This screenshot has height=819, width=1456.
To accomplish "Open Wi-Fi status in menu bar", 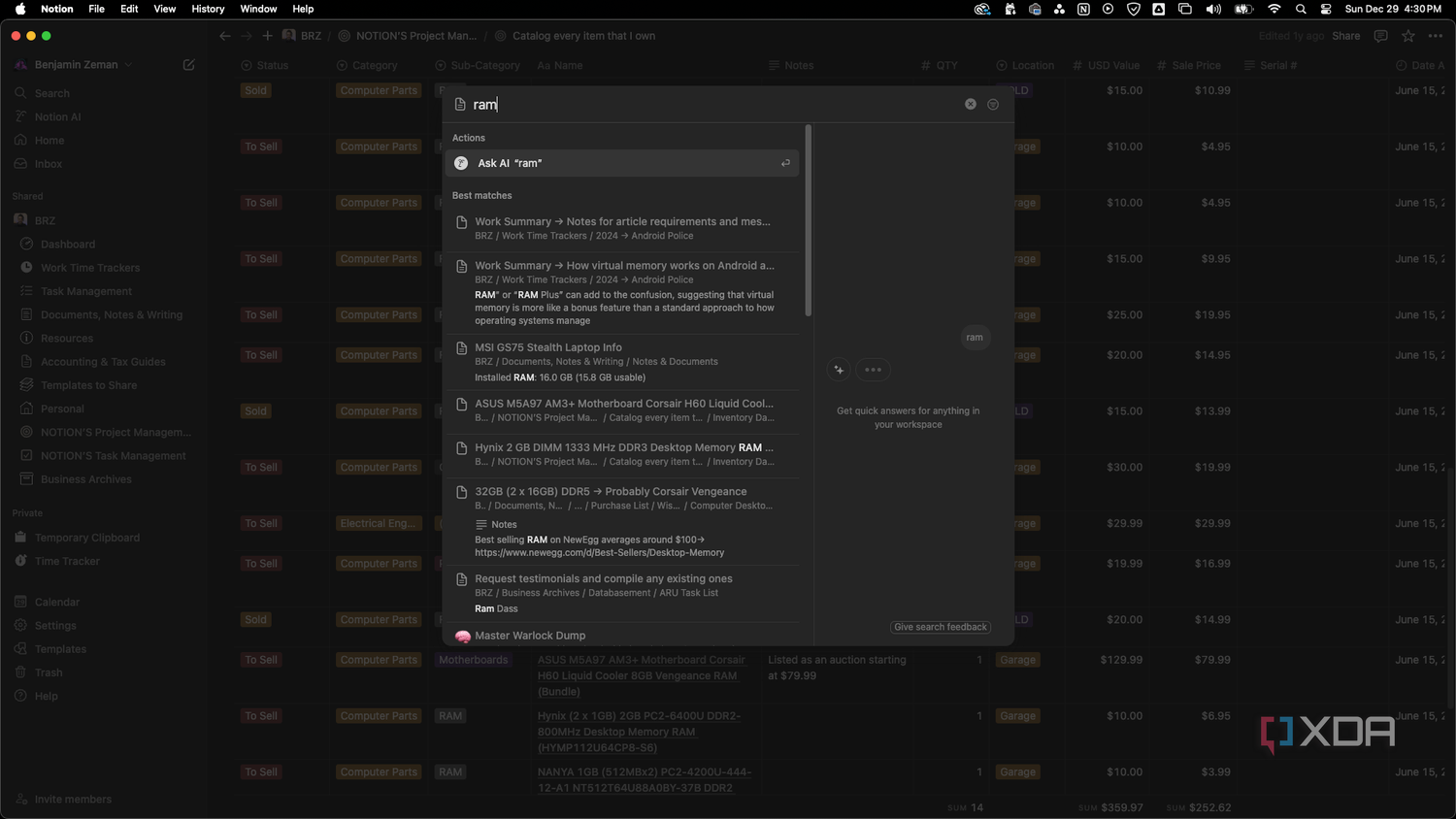I will [1274, 9].
